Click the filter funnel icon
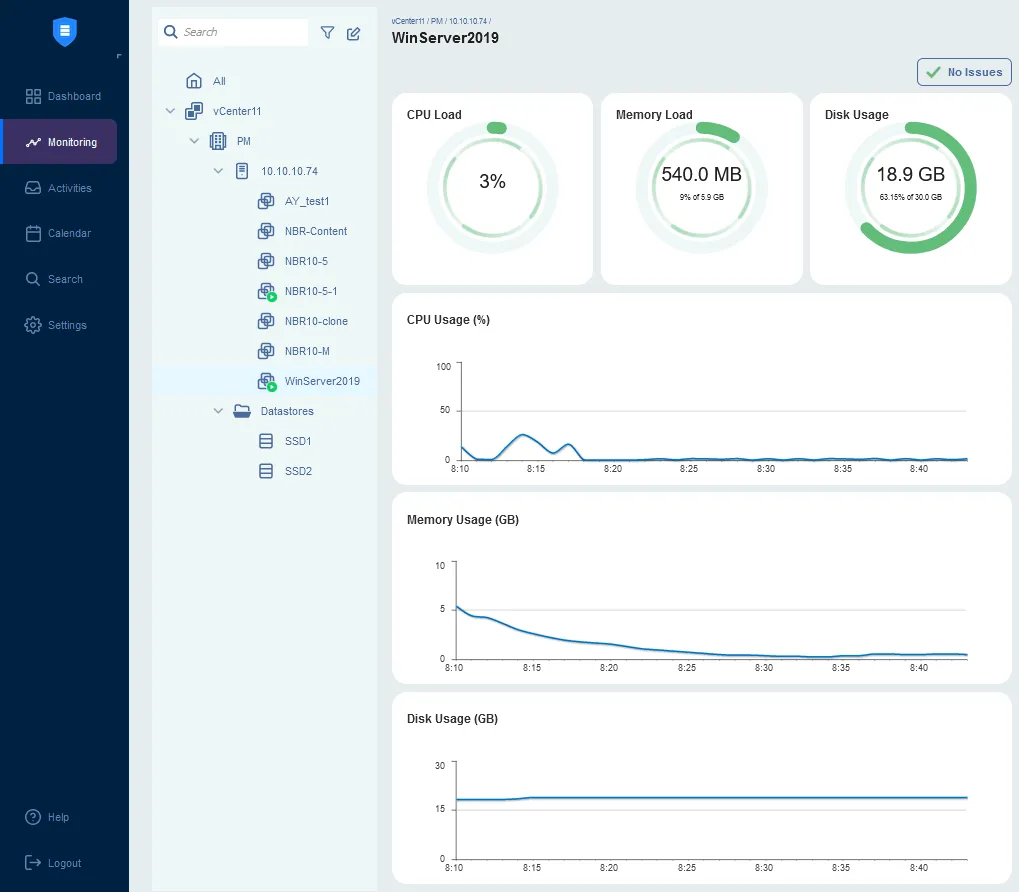Screen dimensions: 1019x892 coord(327,33)
